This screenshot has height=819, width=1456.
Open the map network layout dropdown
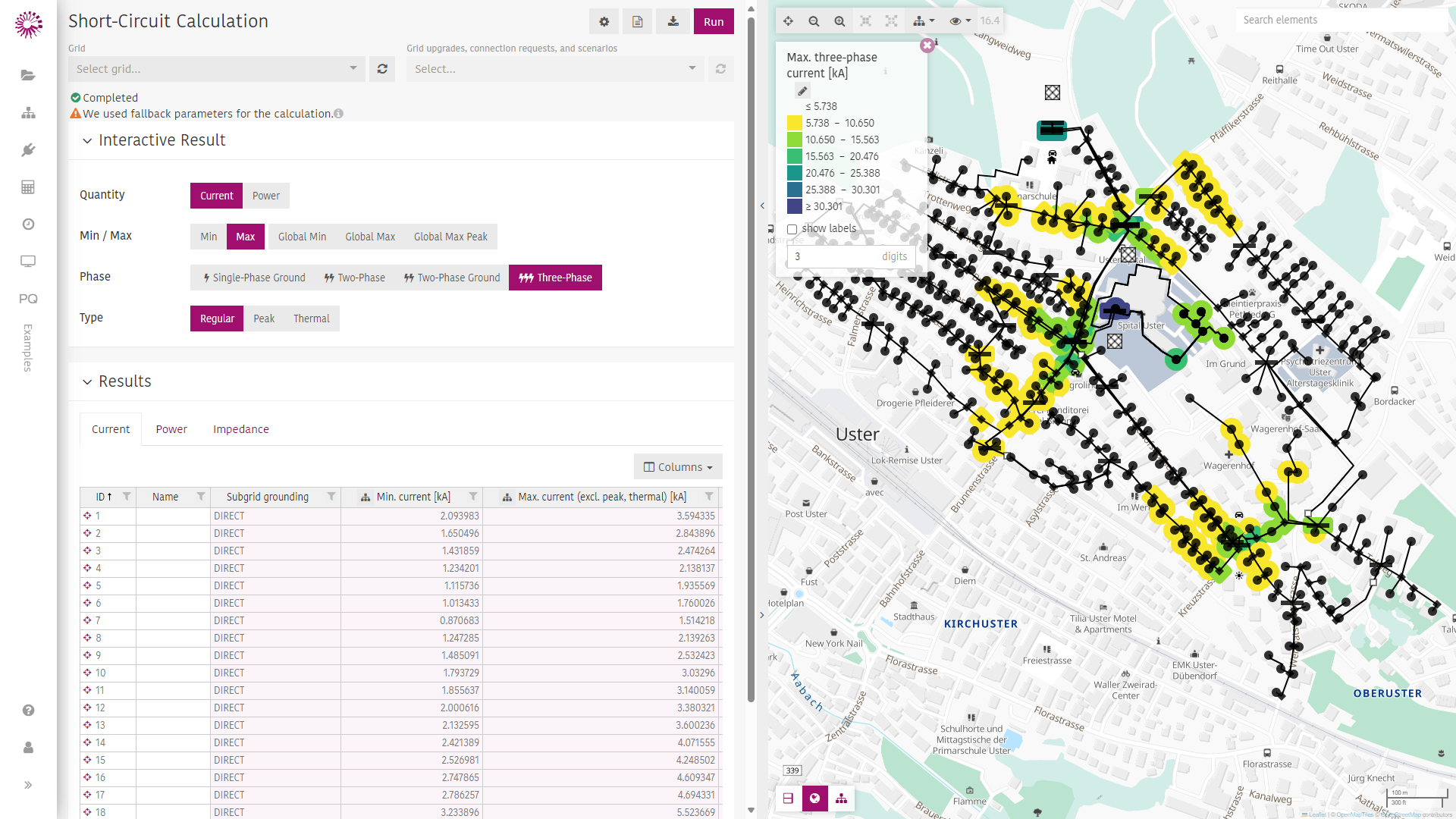coord(923,21)
